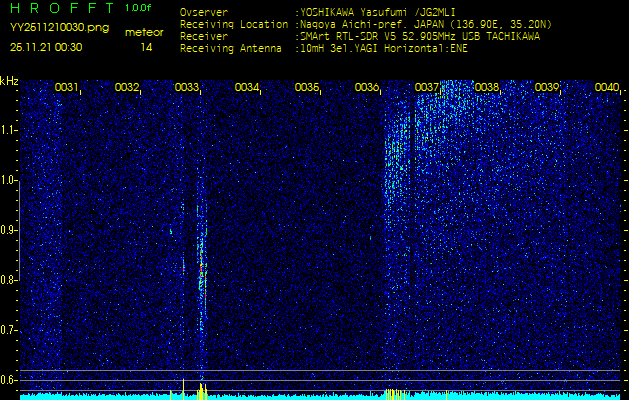Click the 1.0 frequency axis label
This screenshot has height=400, width=629.
pyautogui.click(x=9, y=181)
